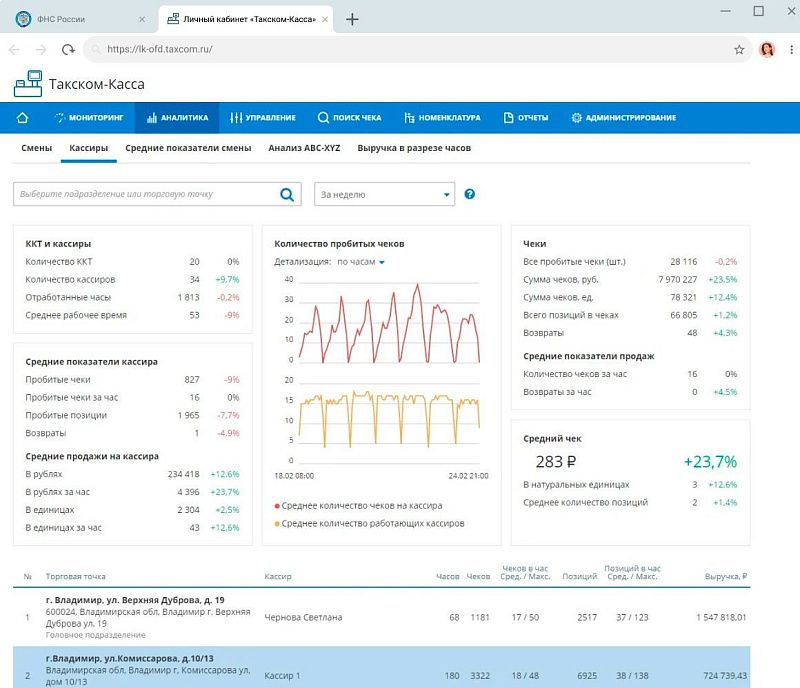800x688 pixels.
Task: Close the ФНС России tab
Action: click(142, 19)
